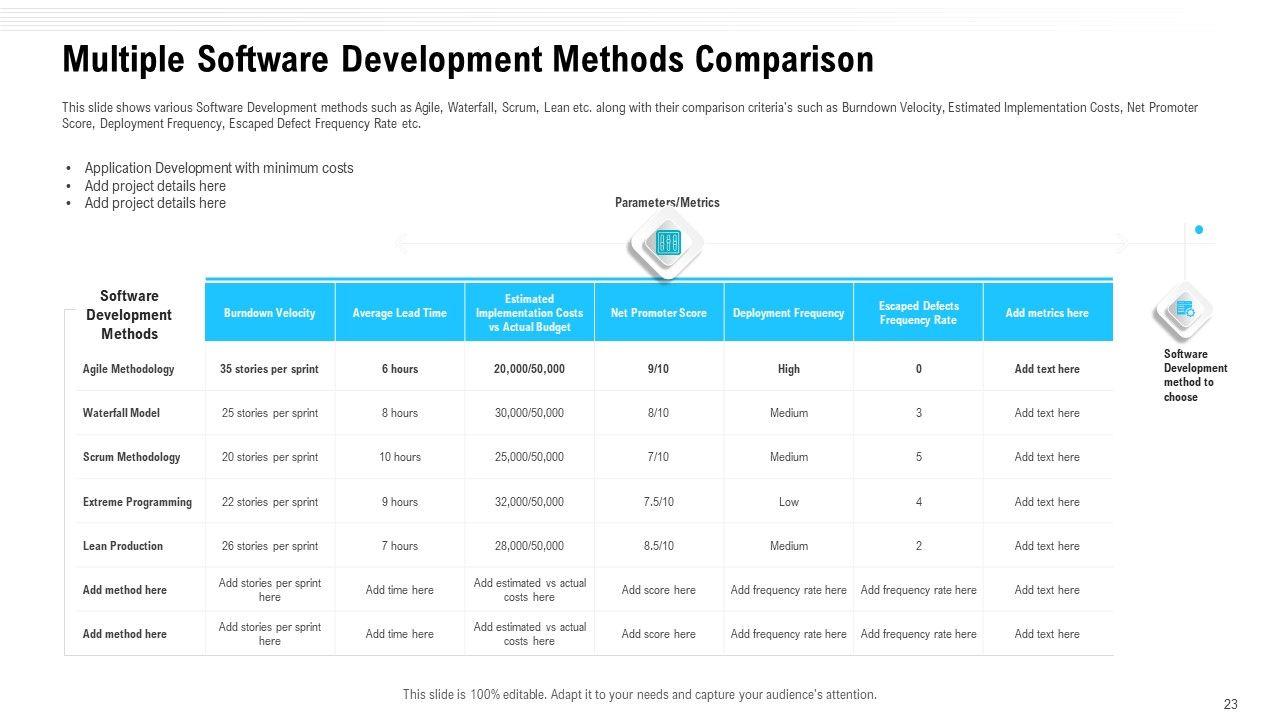
Task: Click the '100% editable' footer note
Action: point(640,694)
